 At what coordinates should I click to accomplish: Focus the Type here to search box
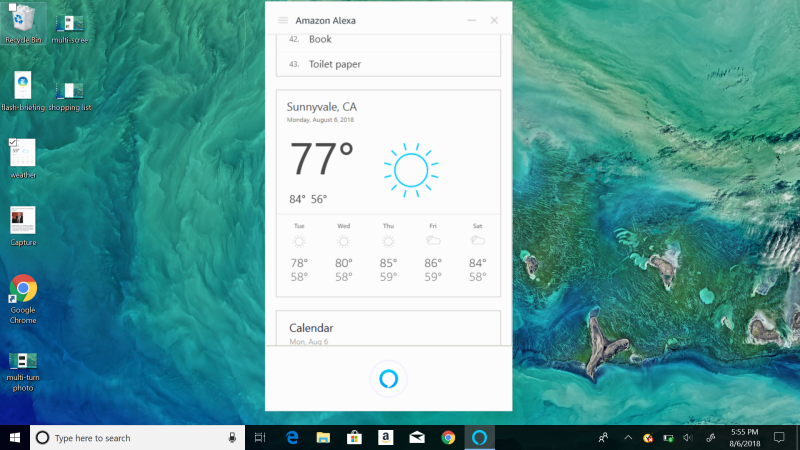(x=137, y=438)
